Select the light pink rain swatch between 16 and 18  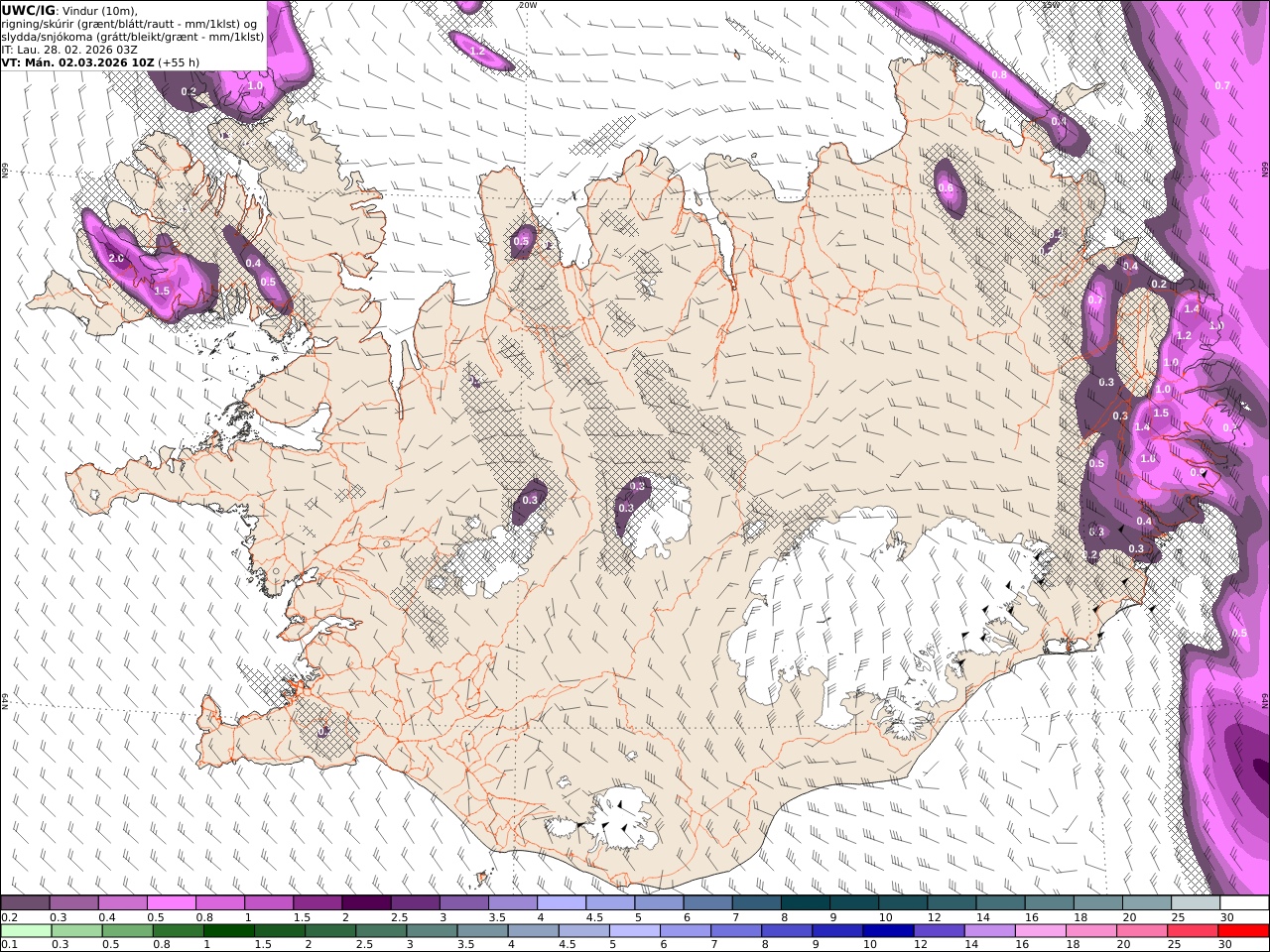coord(1039,931)
